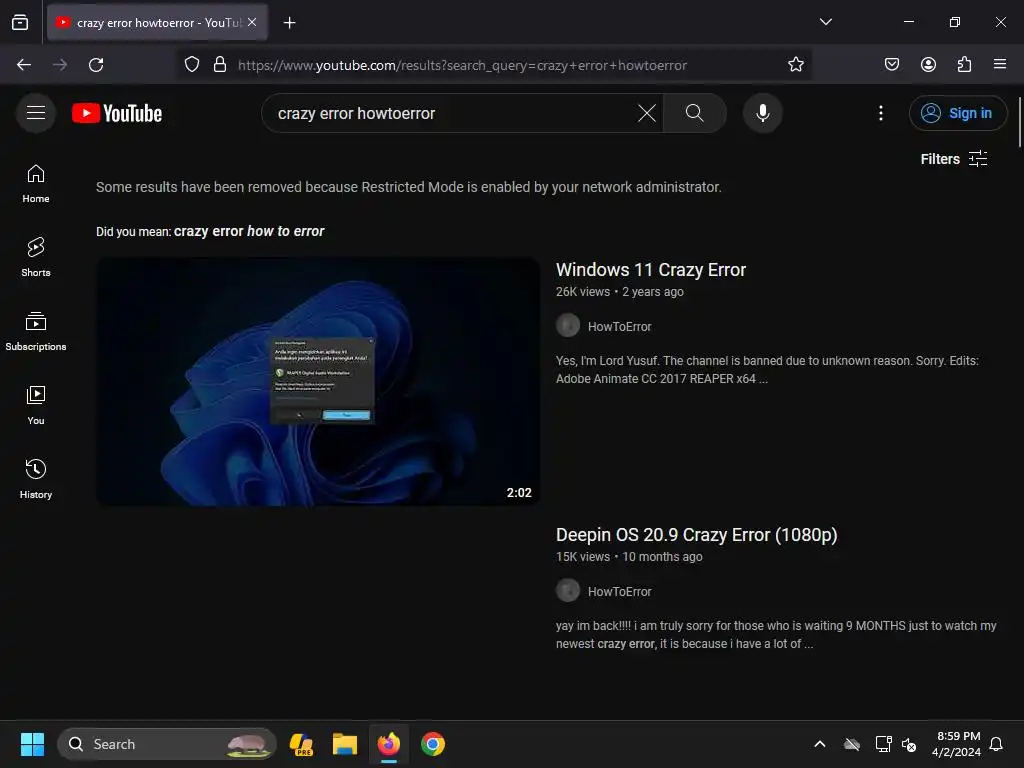Reload the page with the refresh icon
Image resolution: width=1024 pixels, height=768 pixels.
click(x=96, y=65)
